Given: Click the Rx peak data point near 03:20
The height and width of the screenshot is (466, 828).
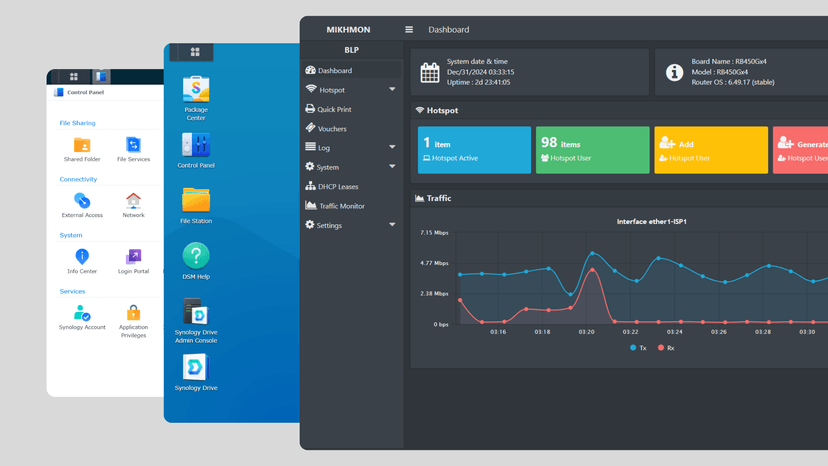Looking at the screenshot, I should pyautogui.click(x=592, y=270).
